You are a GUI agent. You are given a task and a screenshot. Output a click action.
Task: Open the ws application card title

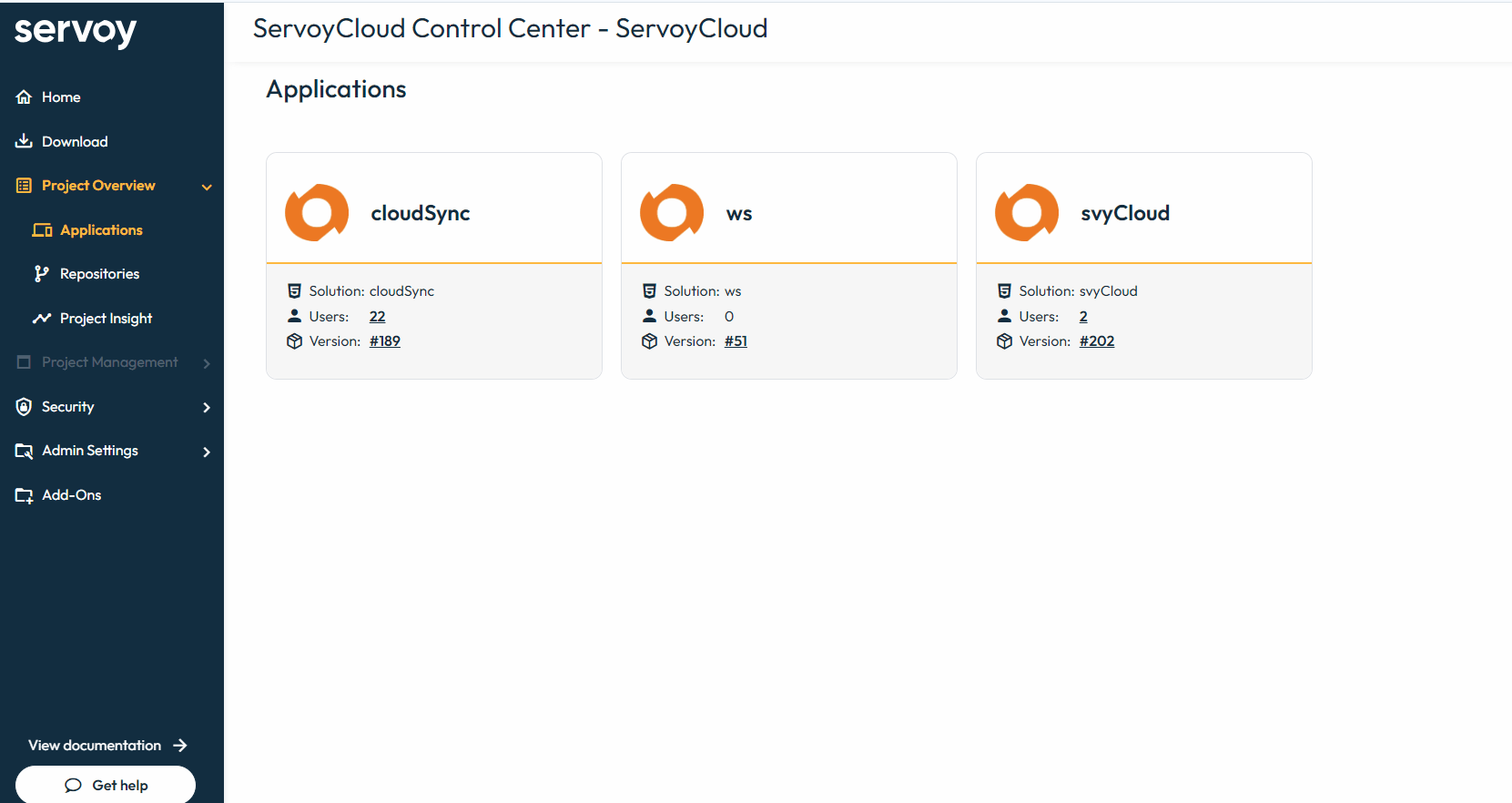(x=739, y=214)
